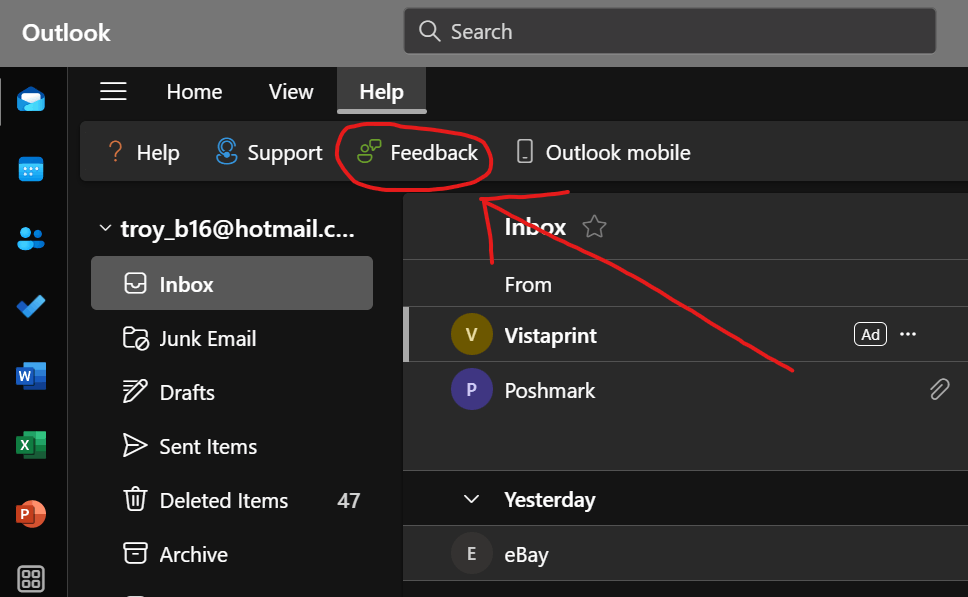Viewport: 968px width, 597px height.
Task: Open the eBay email
Action: (685, 553)
